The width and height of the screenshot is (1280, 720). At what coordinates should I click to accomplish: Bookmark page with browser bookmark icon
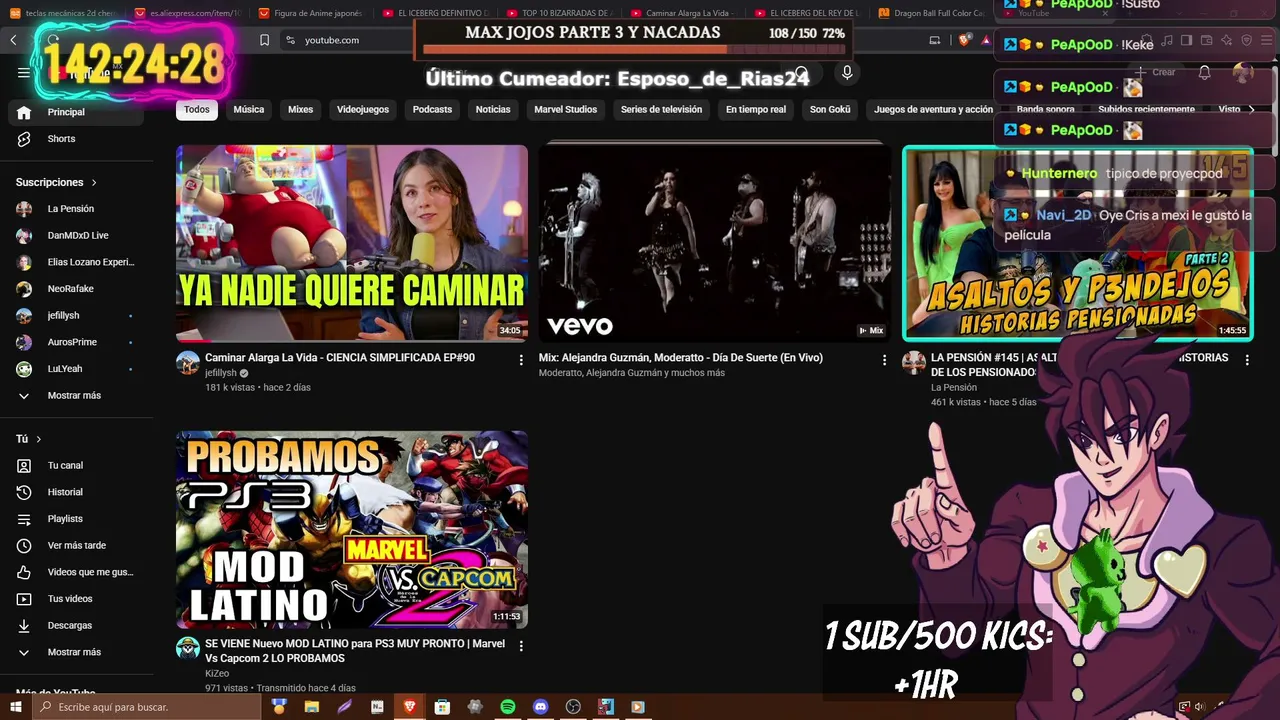(x=264, y=40)
